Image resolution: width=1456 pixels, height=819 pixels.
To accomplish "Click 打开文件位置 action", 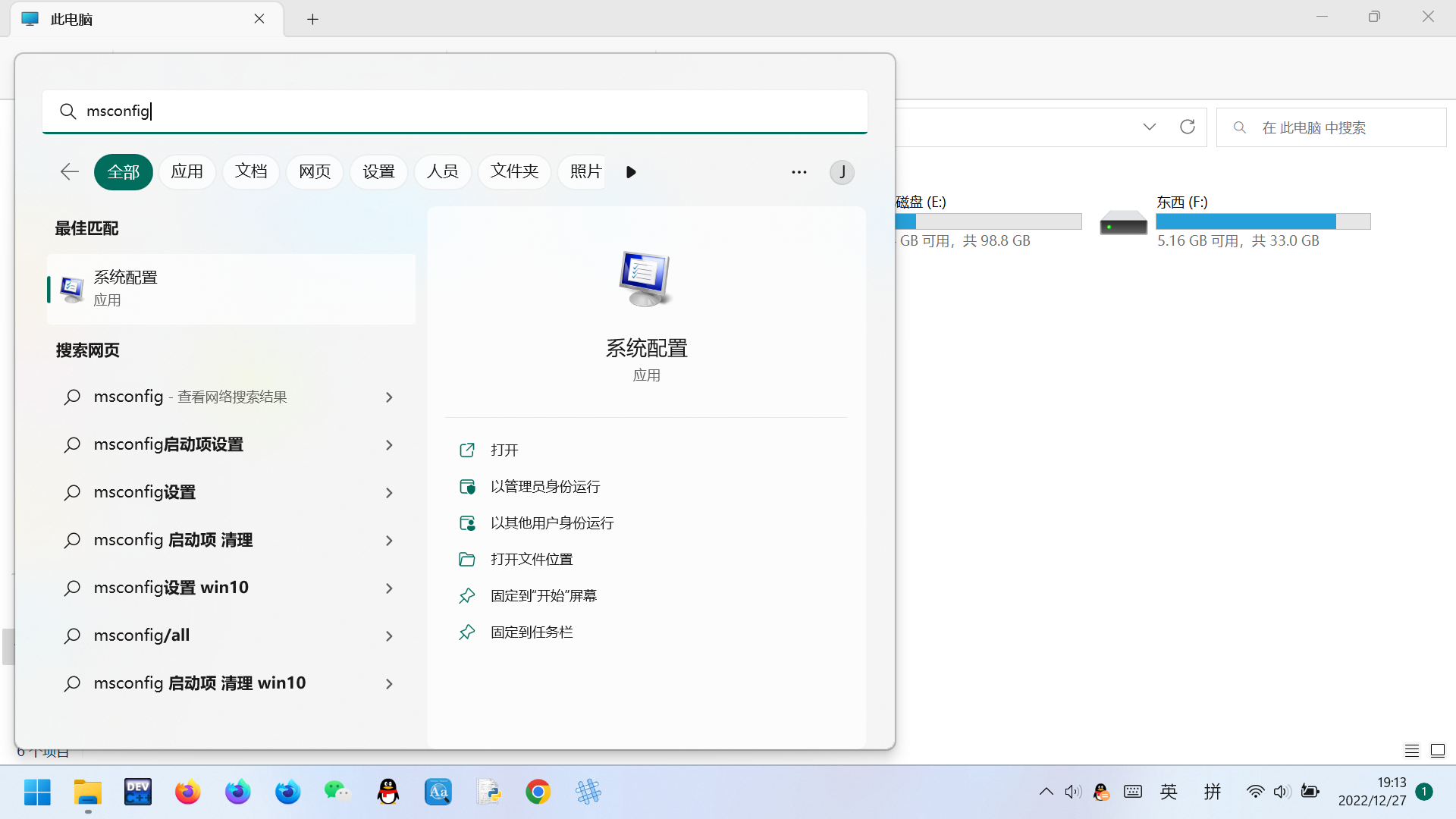I will pyautogui.click(x=531, y=560).
